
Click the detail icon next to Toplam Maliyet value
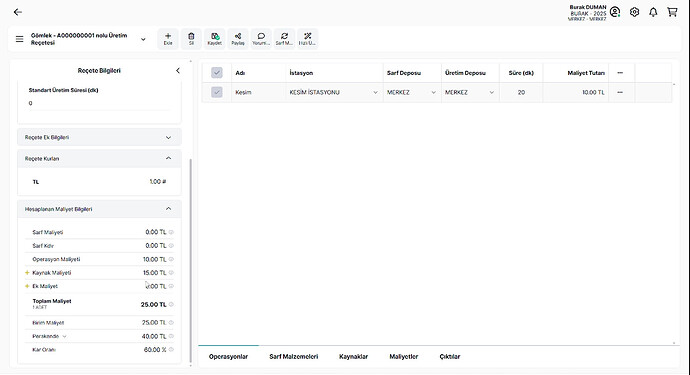pyautogui.click(x=171, y=304)
